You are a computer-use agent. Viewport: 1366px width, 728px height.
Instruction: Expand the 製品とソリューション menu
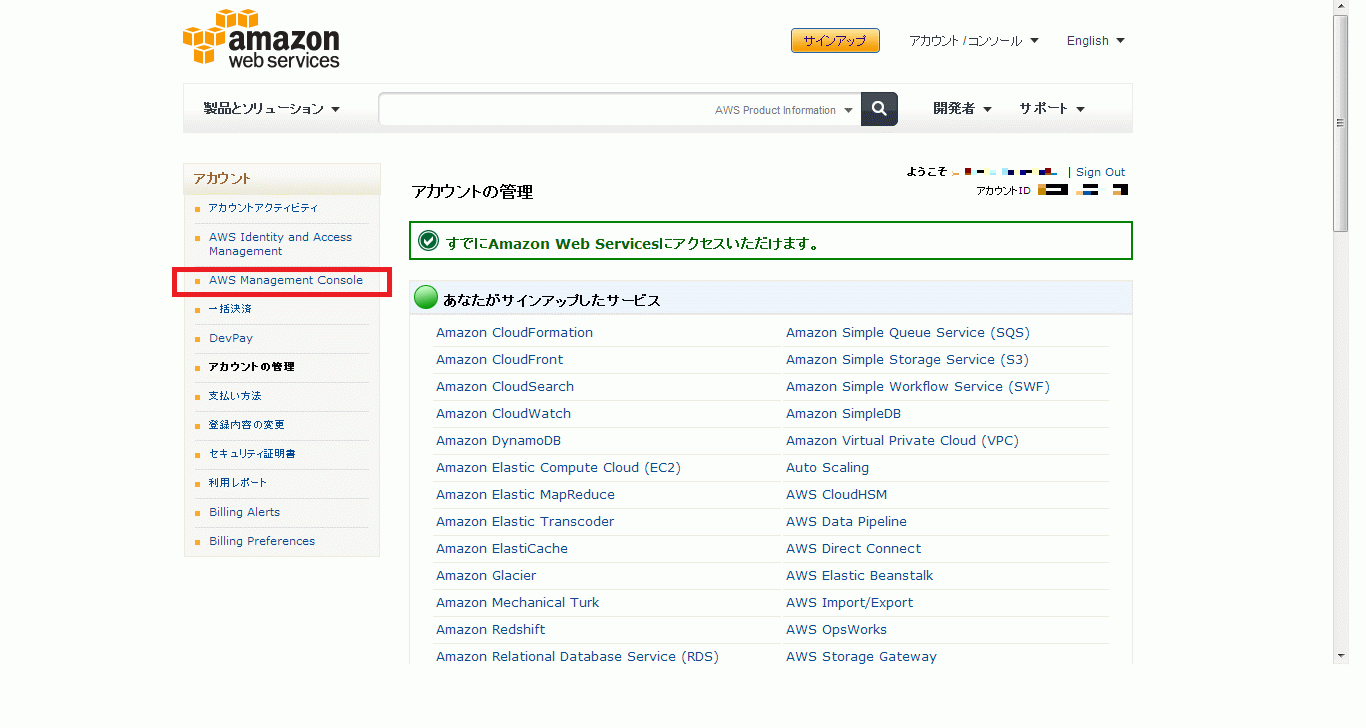pos(272,109)
